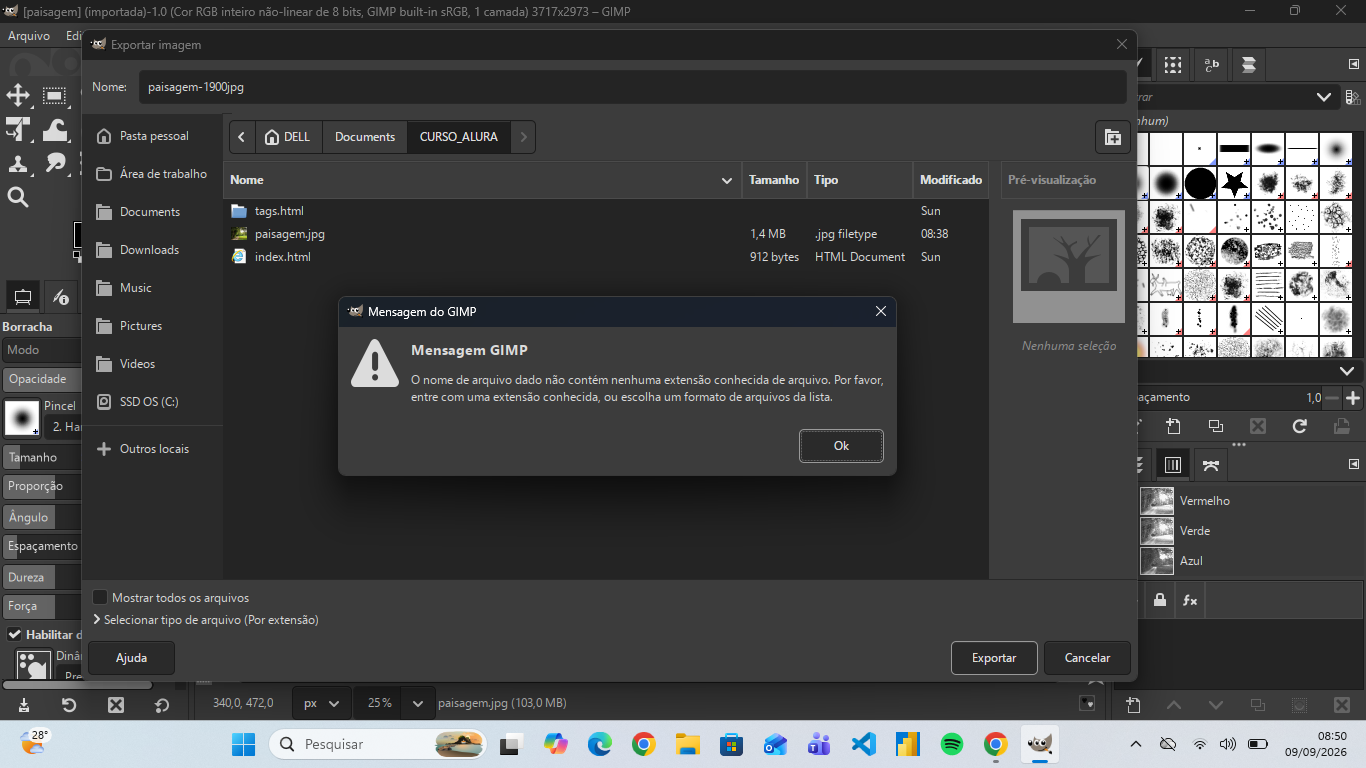The width and height of the screenshot is (1366, 768).
Task: Select the tags.html file
Action: click(606, 211)
